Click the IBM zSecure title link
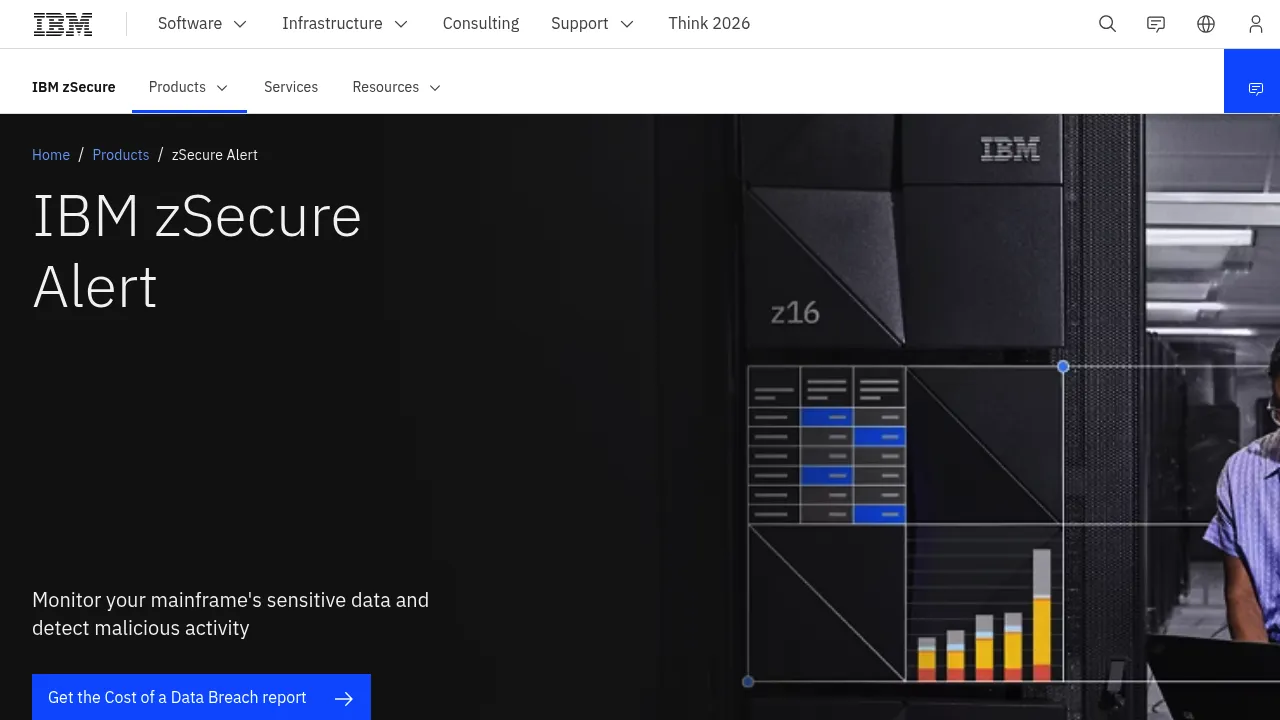Screen dimensions: 1280x720 coord(74,87)
